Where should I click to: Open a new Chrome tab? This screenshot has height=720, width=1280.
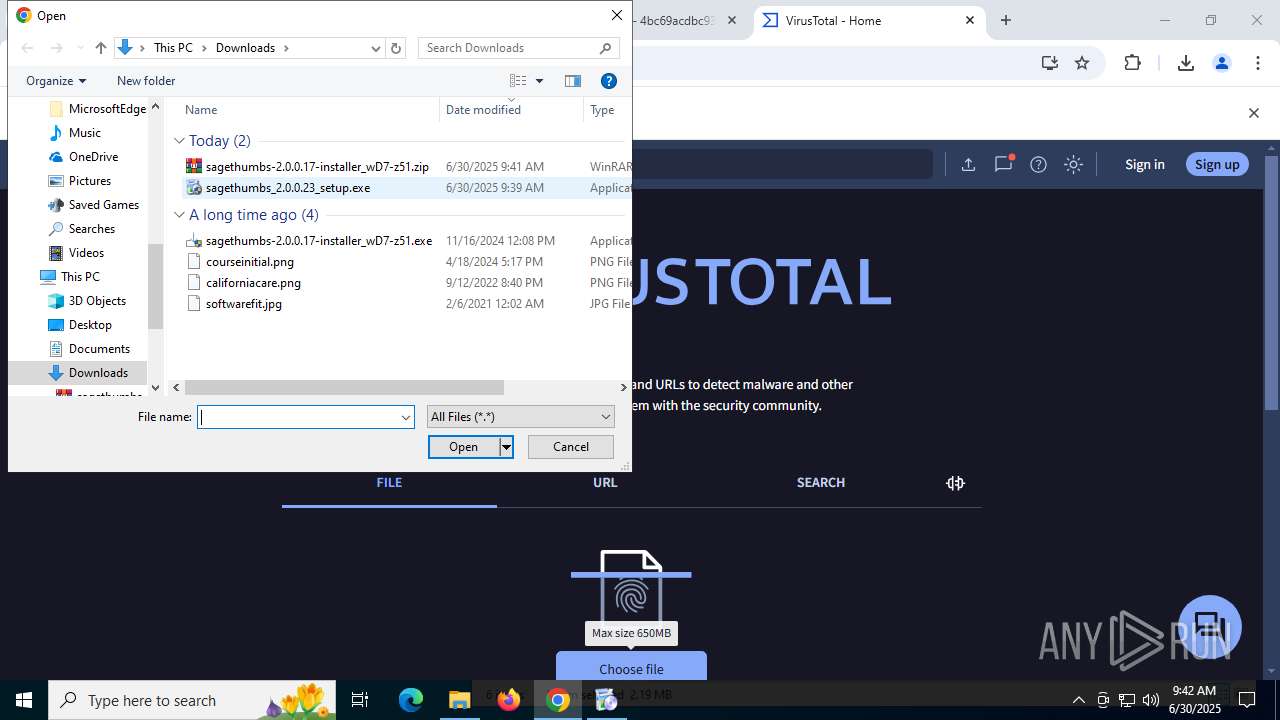pos(1006,20)
